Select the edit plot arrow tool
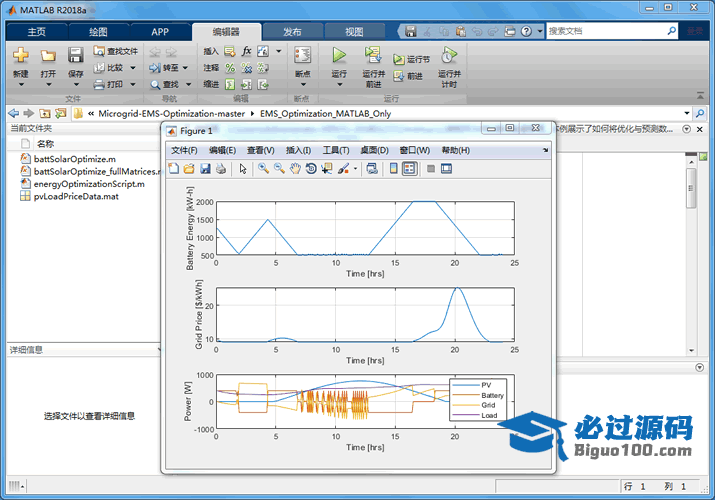 coord(243,169)
